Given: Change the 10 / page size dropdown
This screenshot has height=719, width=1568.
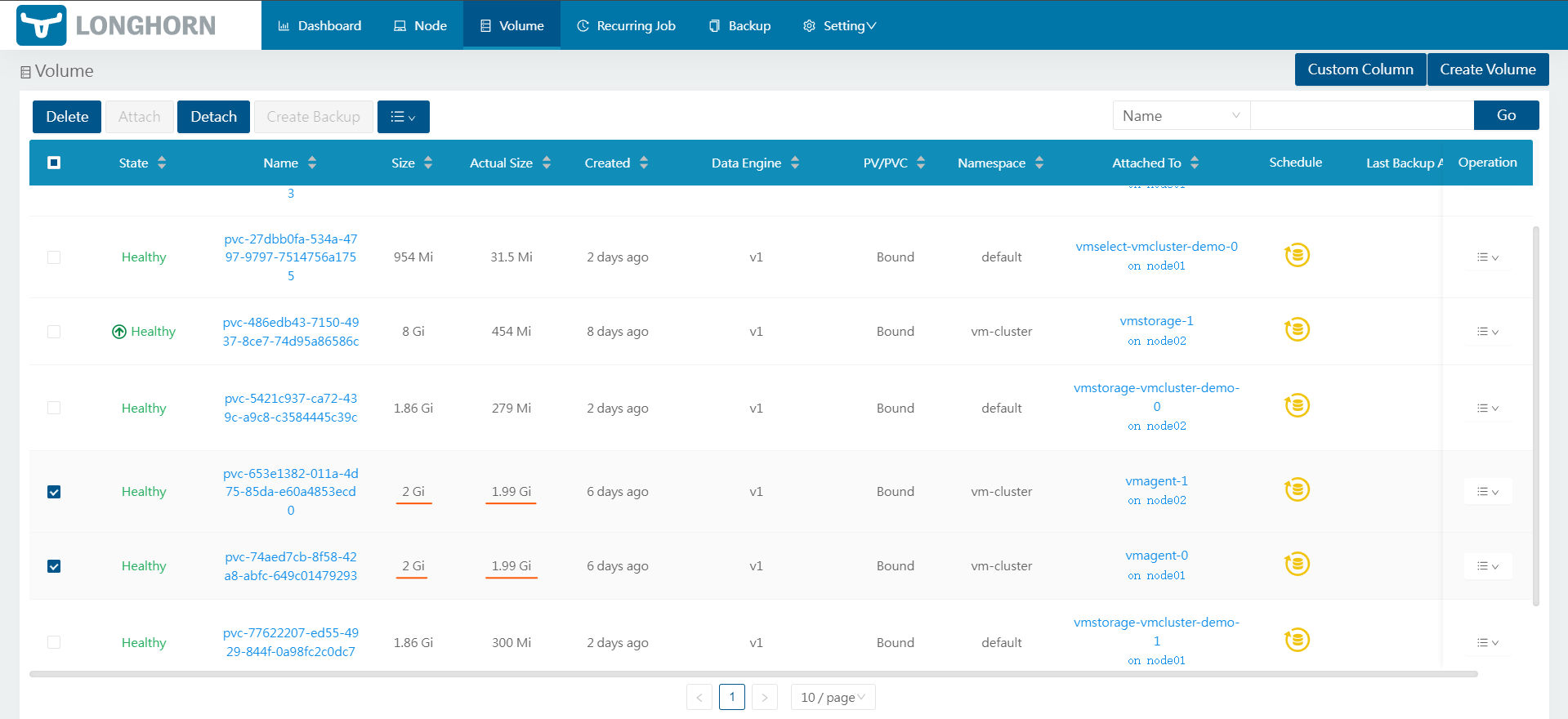Looking at the screenshot, I should pyautogui.click(x=833, y=697).
